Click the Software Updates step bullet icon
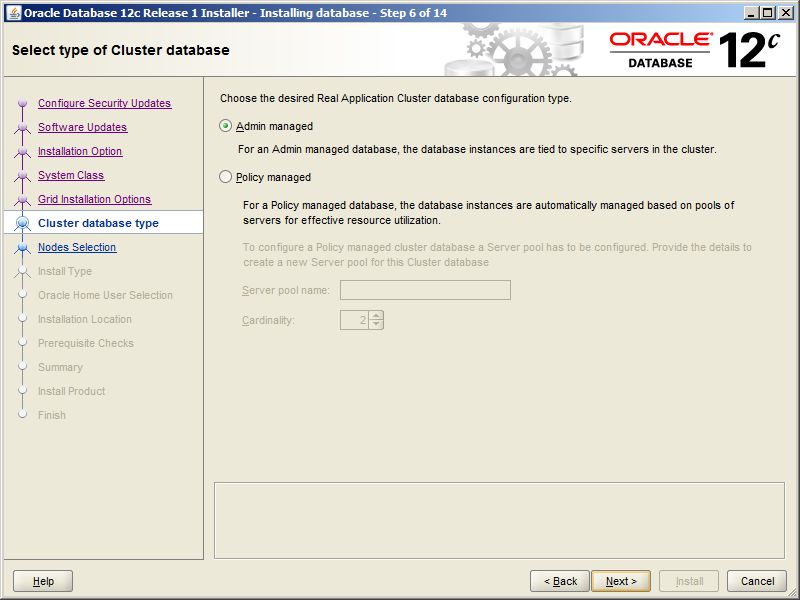800x600 pixels. click(x=22, y=127)
